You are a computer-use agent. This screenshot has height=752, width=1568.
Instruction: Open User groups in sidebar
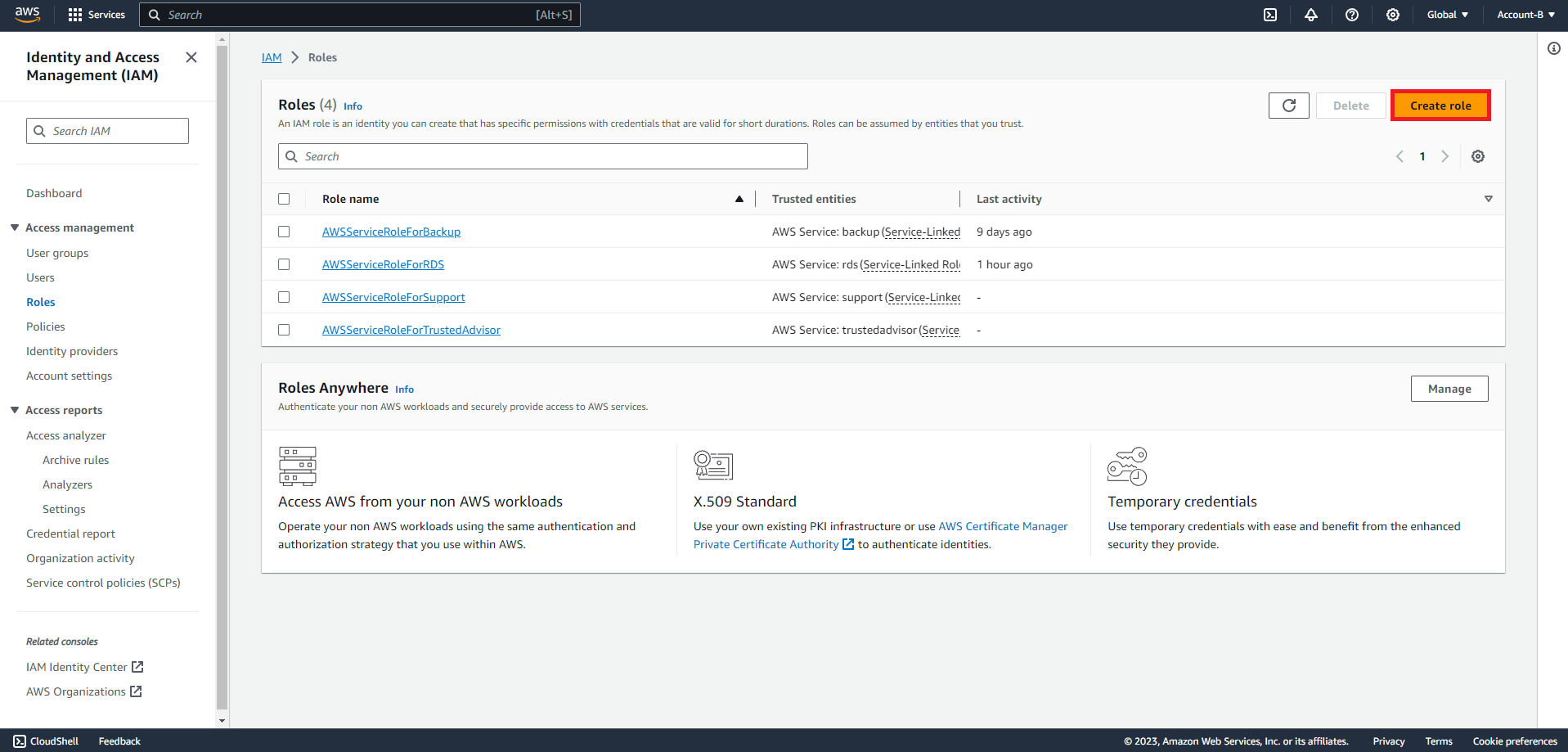57,253
